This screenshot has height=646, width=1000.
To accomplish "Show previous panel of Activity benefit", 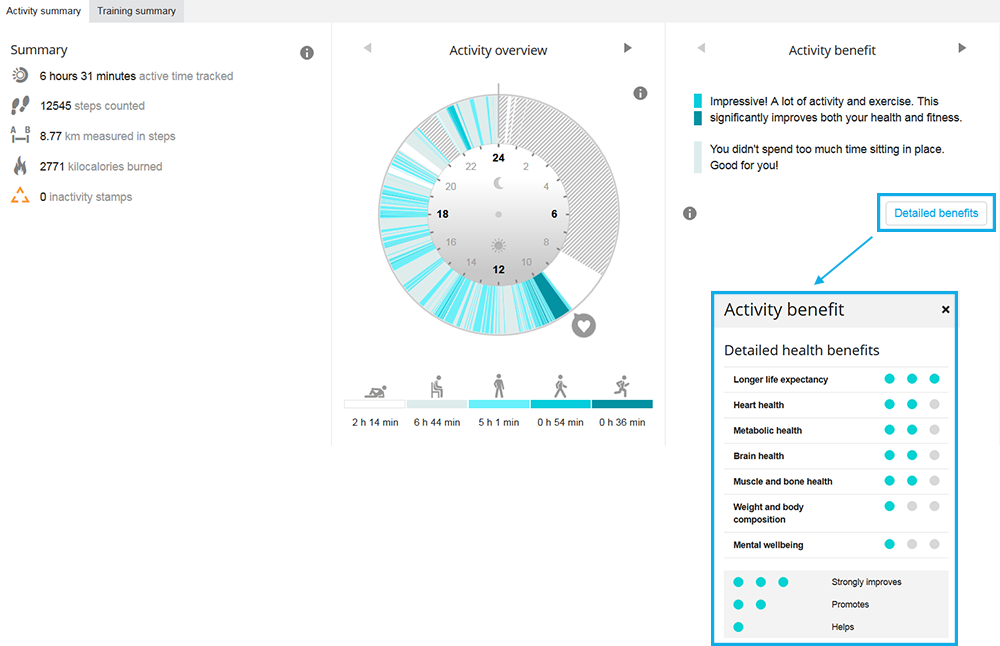I will tap(701, 48).
